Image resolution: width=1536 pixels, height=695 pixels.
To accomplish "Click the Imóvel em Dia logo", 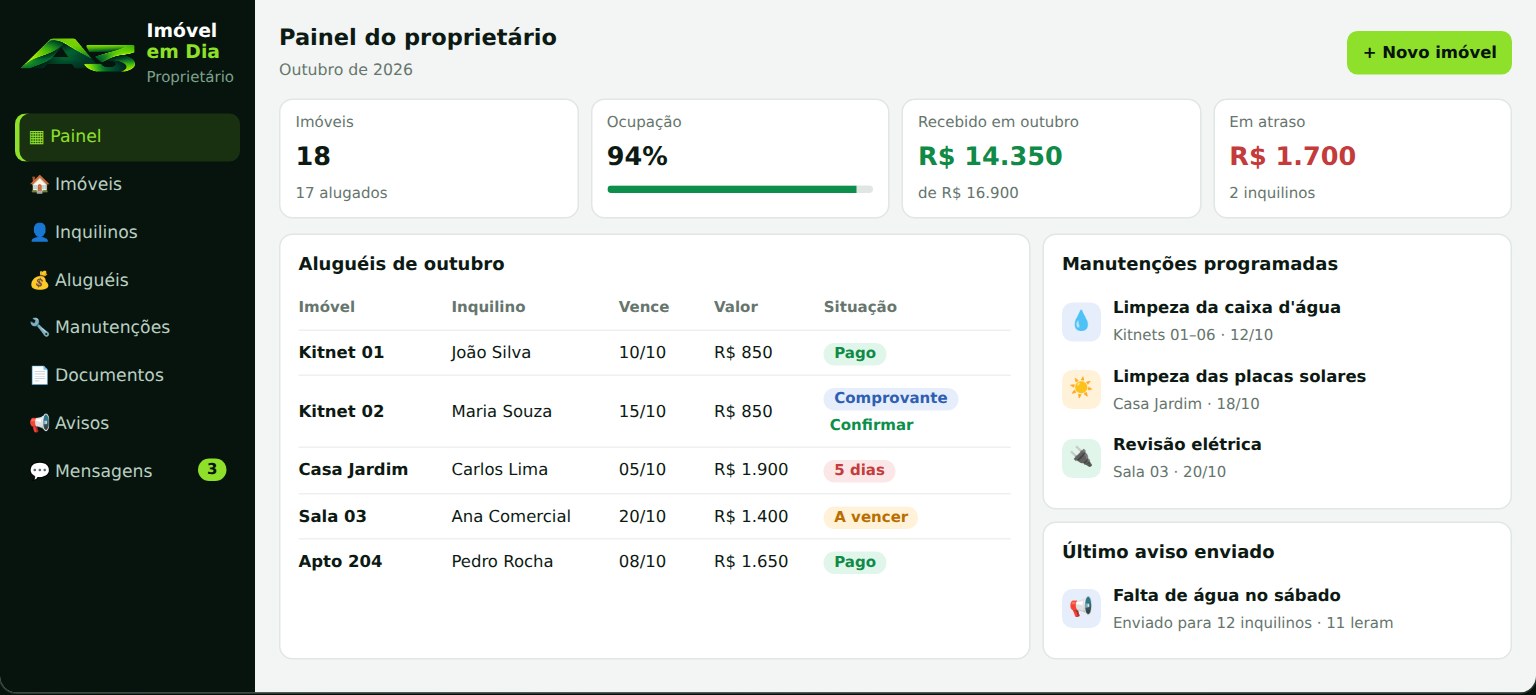I will 77,53.
